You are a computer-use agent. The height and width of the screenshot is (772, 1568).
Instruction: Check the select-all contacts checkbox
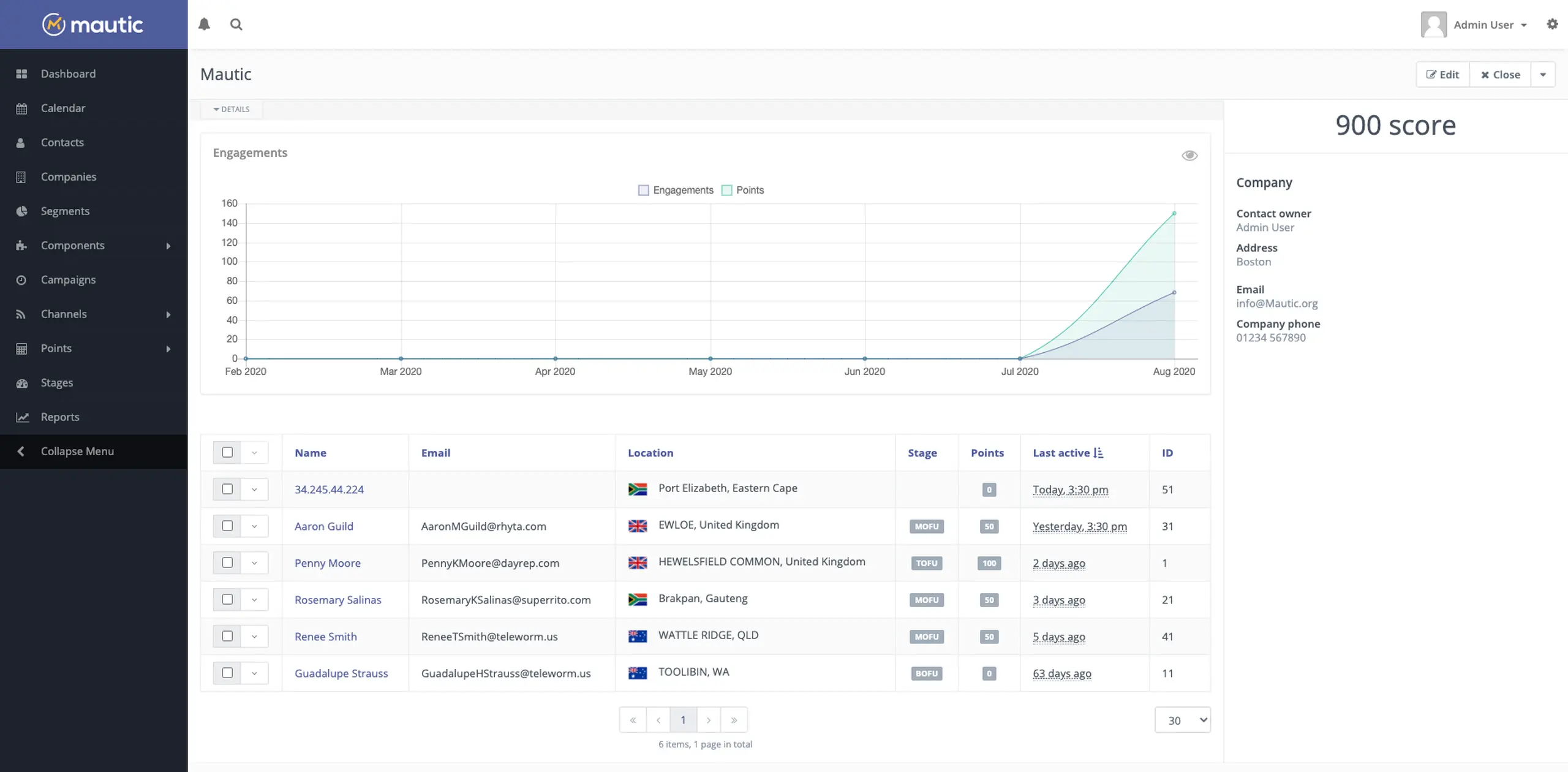click(227, 452)
